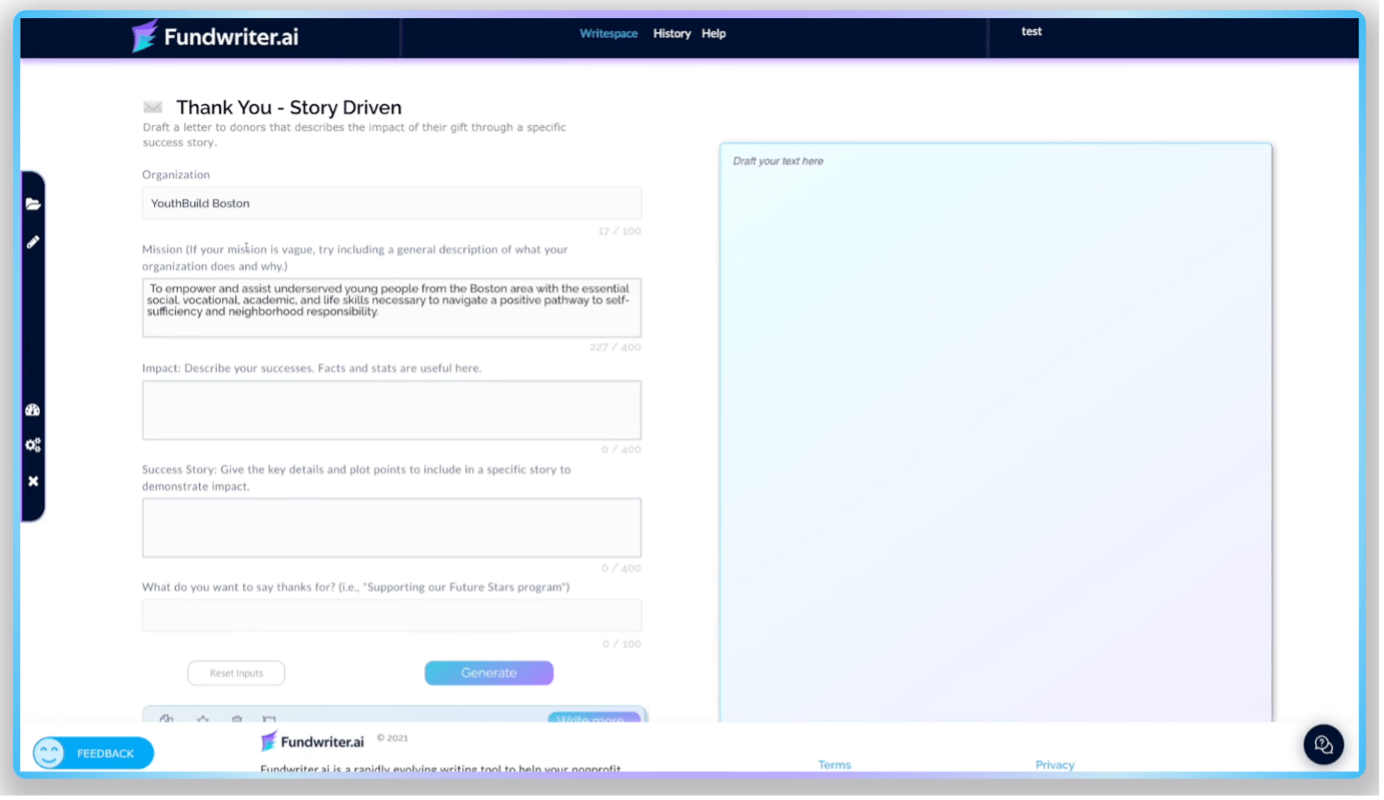Focus the say thanks for input field
The width and height of the screenshot is (1384, 800).
coord(393,617)
